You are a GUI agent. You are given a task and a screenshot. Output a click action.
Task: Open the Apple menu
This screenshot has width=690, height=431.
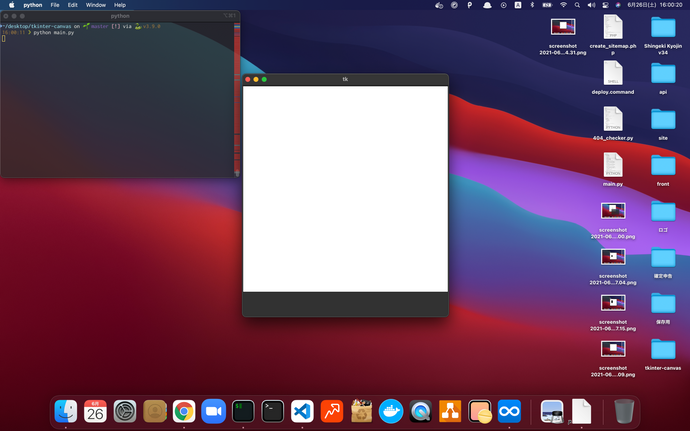tap(12, 5)
